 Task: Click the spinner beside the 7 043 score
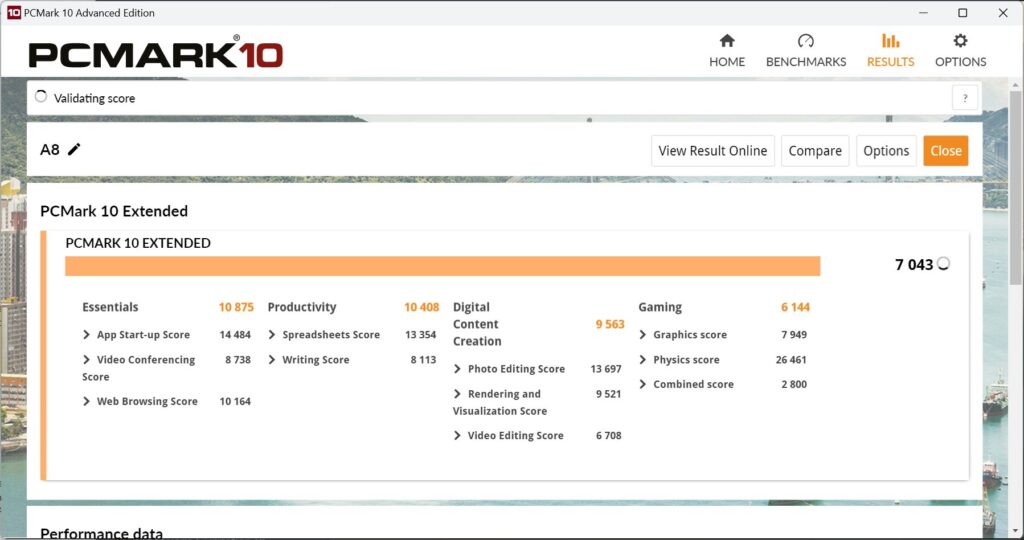pyautogui.click(x=943, y=264)
